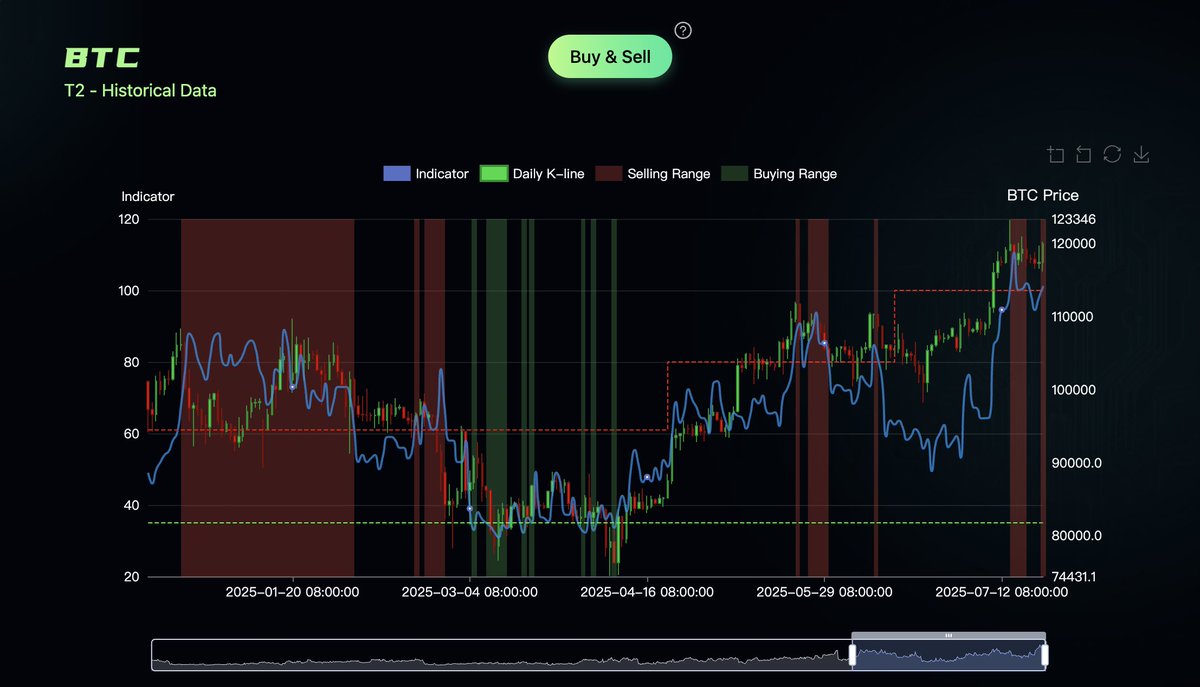Toggle the Indicator legend series
This screenshot has height=687, width=1200.
[x=426, y=174]
